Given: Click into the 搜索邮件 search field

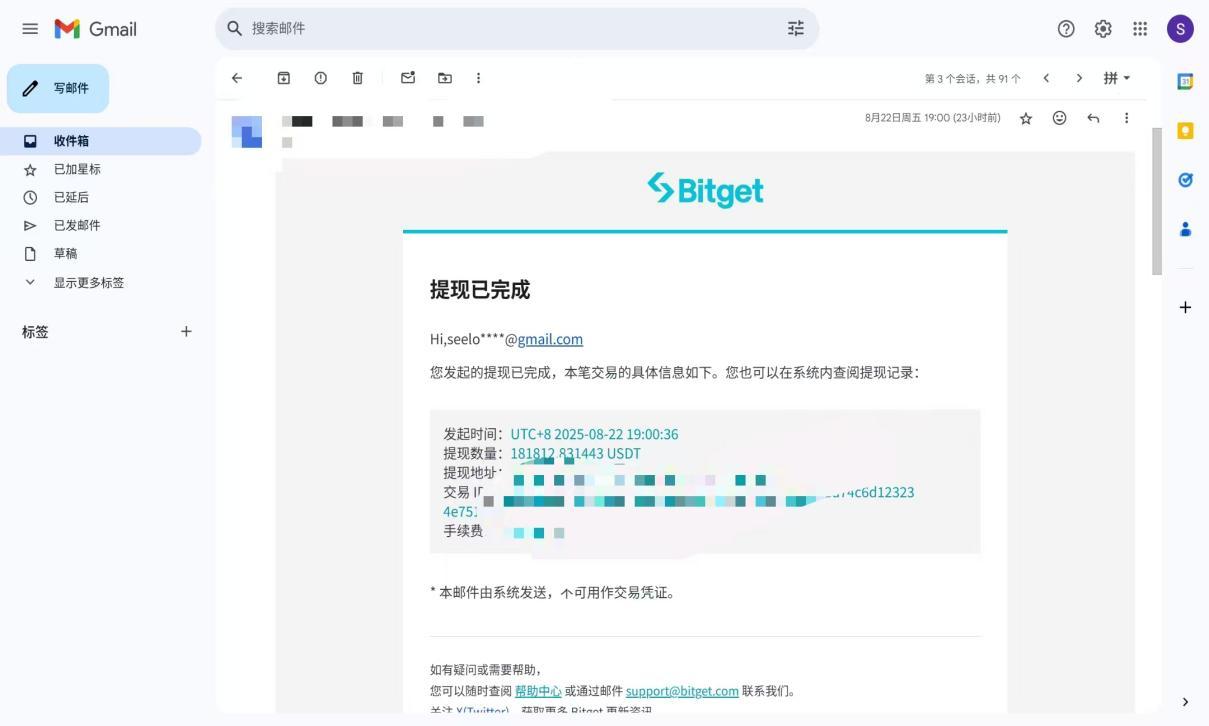Looking at the screenshot, I should coord(500,29).
